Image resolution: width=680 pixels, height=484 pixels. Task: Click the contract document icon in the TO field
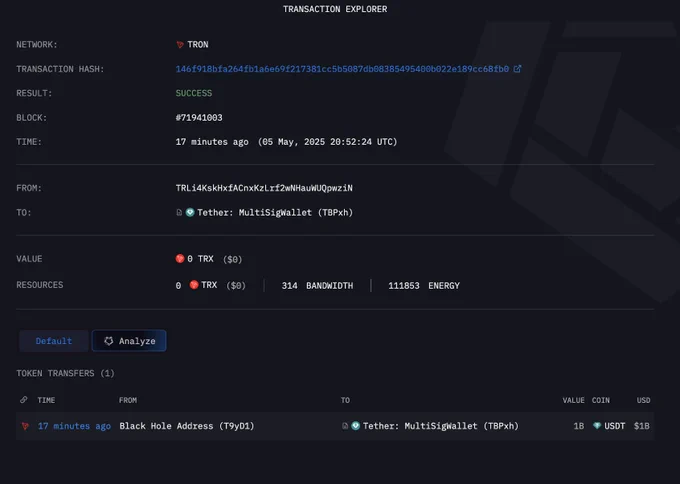(x=179, y=213)
